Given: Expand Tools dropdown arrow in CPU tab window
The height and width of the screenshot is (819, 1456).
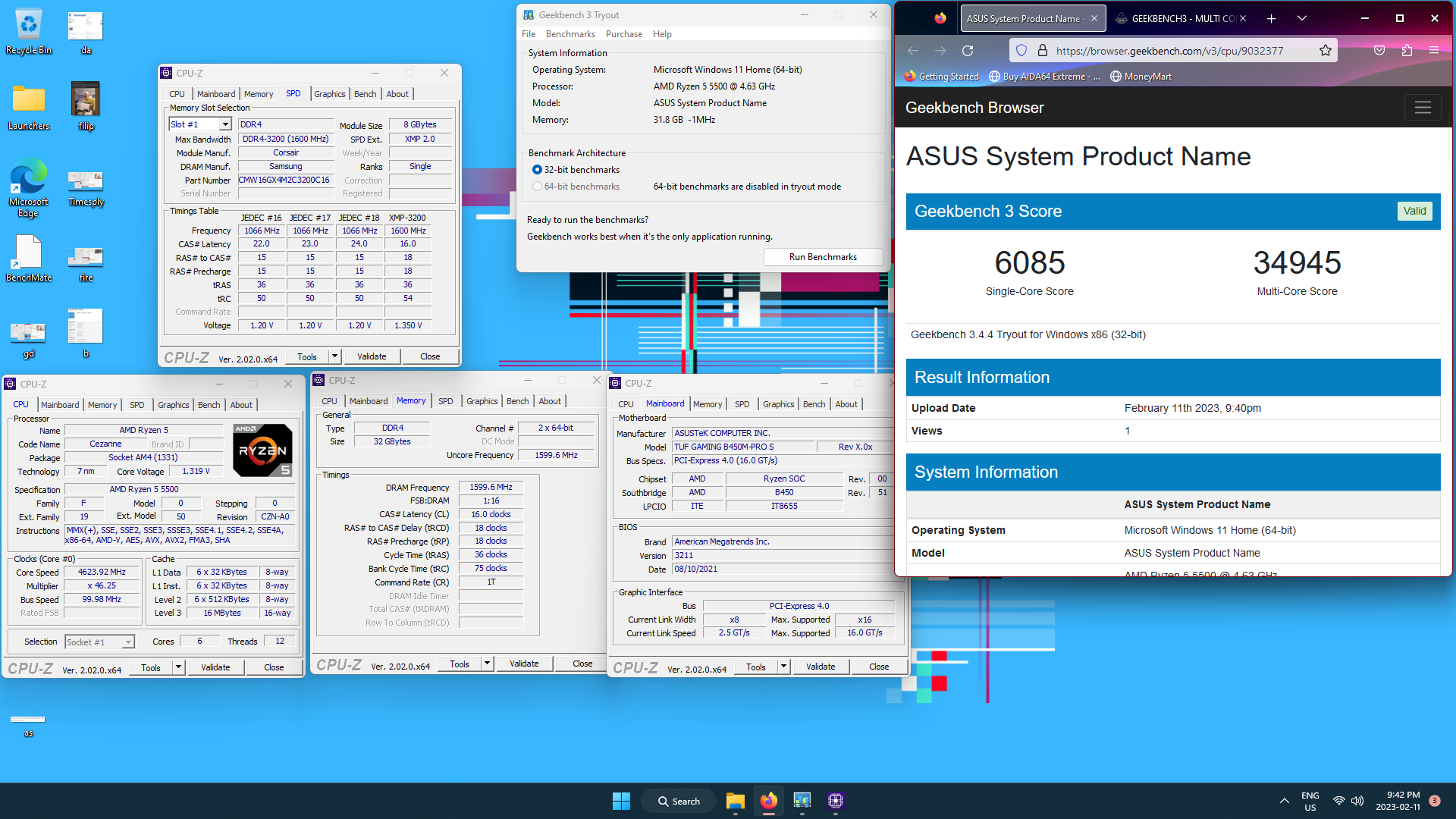Looking at the screenshot, I should click(x=178, y=667).
